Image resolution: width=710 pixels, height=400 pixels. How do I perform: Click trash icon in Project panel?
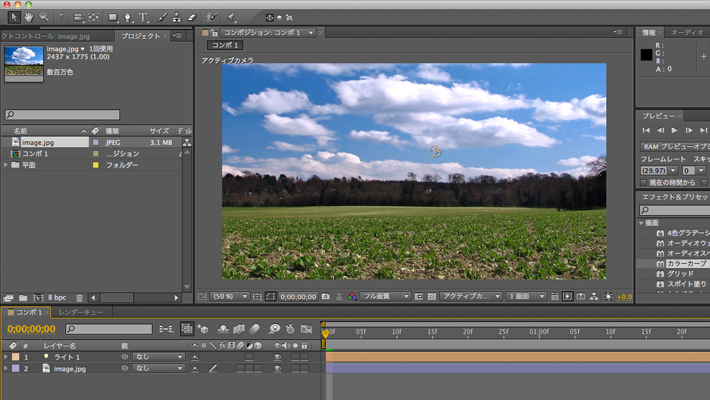pyautogui.click(x=79, y=297)
